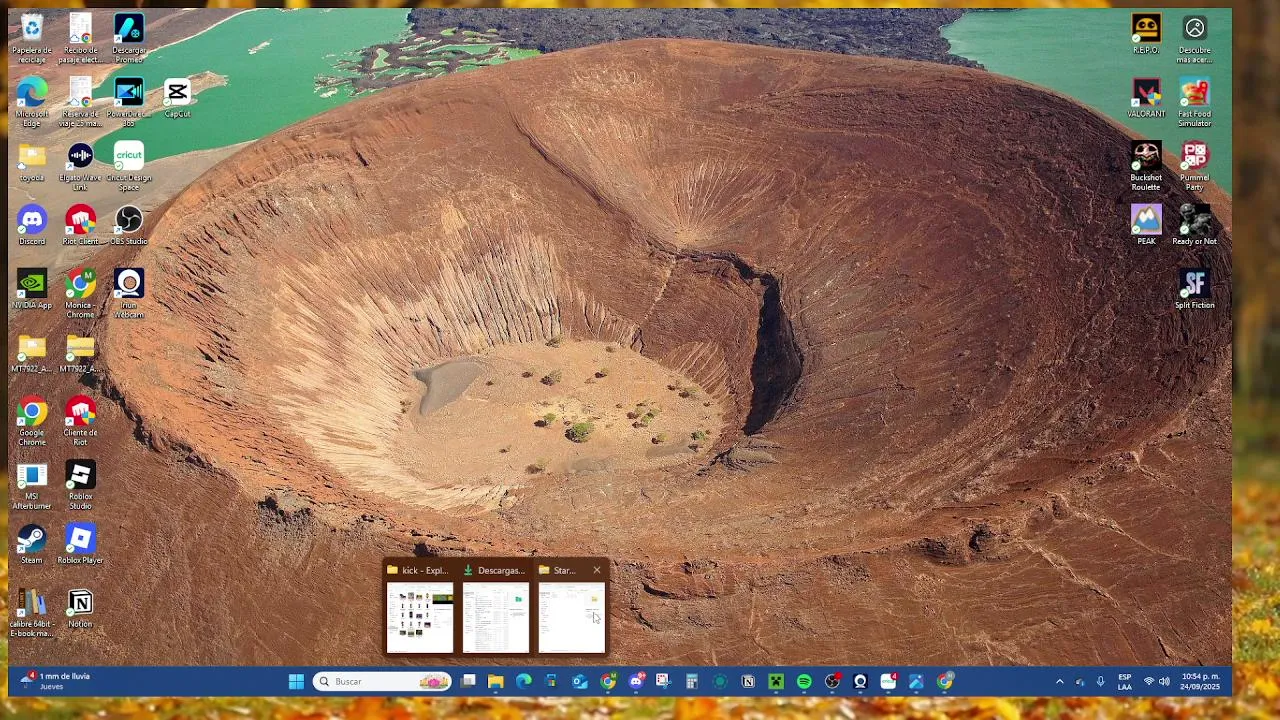Select the Elgato Wave Link shortcut
The image size is (1280, 720).
pos(80,167)
